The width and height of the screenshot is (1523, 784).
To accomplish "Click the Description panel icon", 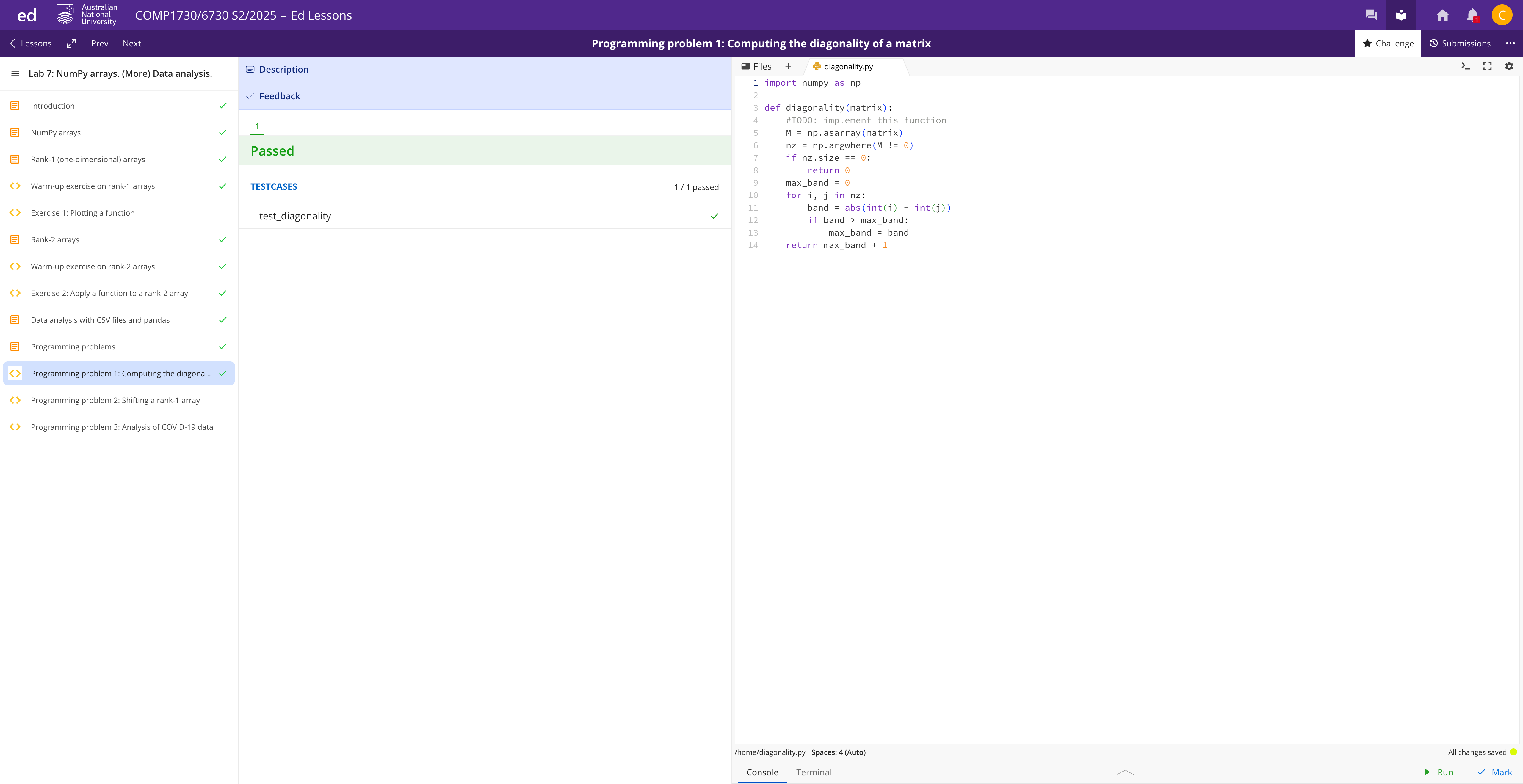I will 250,70.
